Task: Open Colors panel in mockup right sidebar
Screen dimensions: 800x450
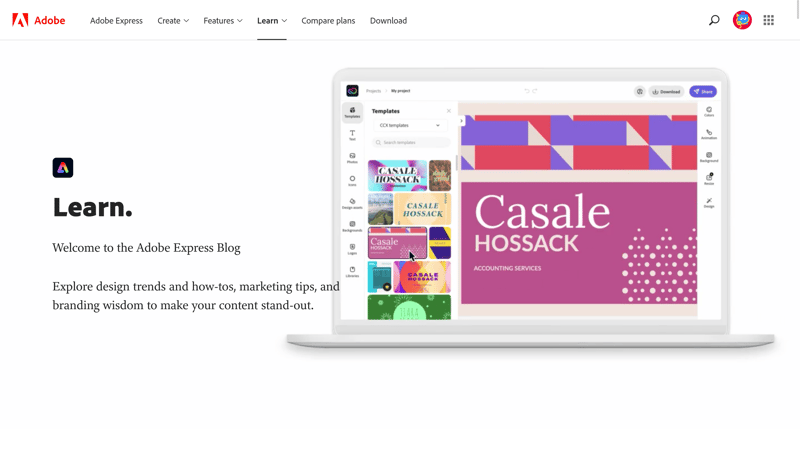Action: (709, 112)
